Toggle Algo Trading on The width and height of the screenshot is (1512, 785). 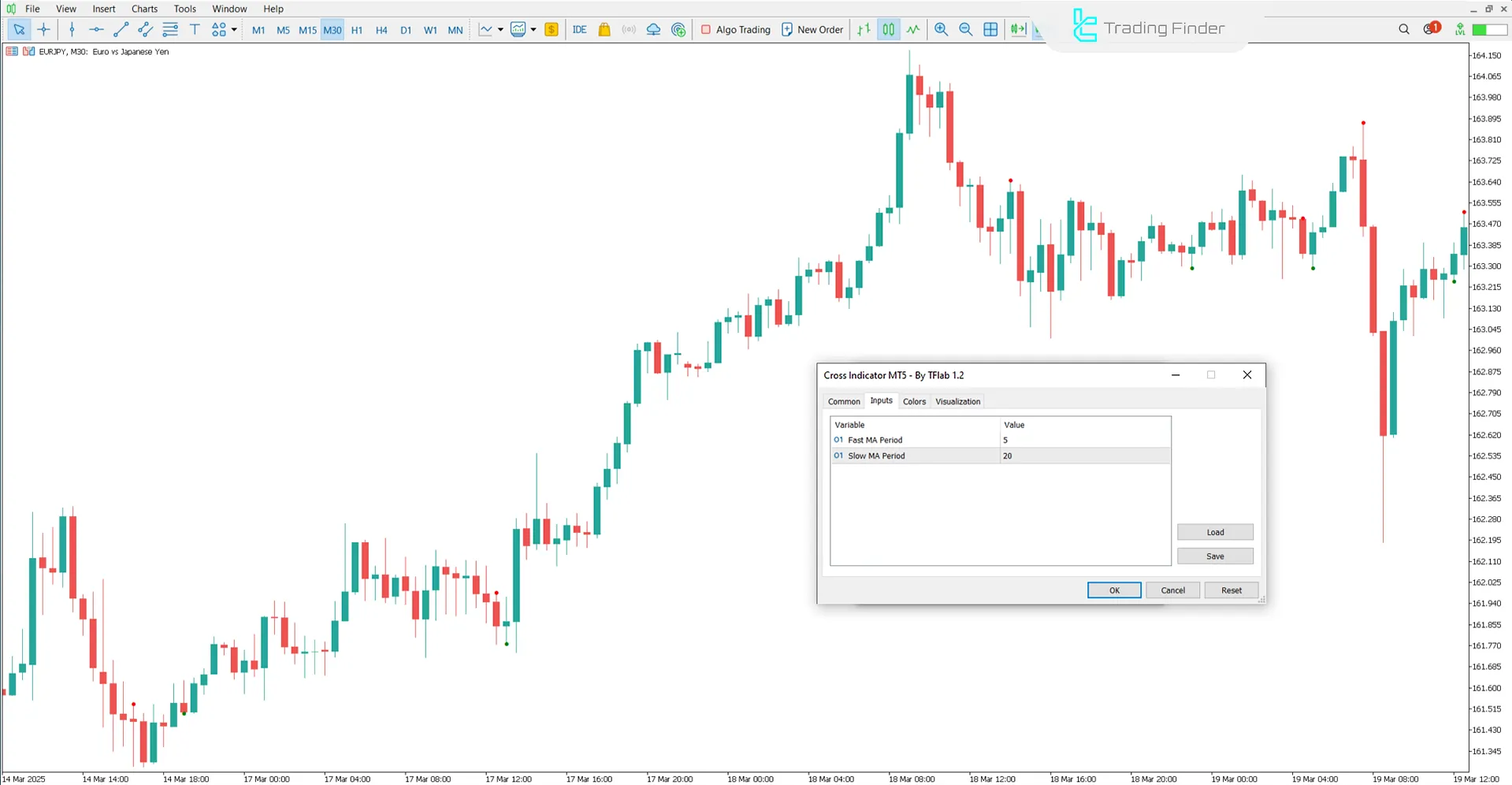[x=734, y=29]
